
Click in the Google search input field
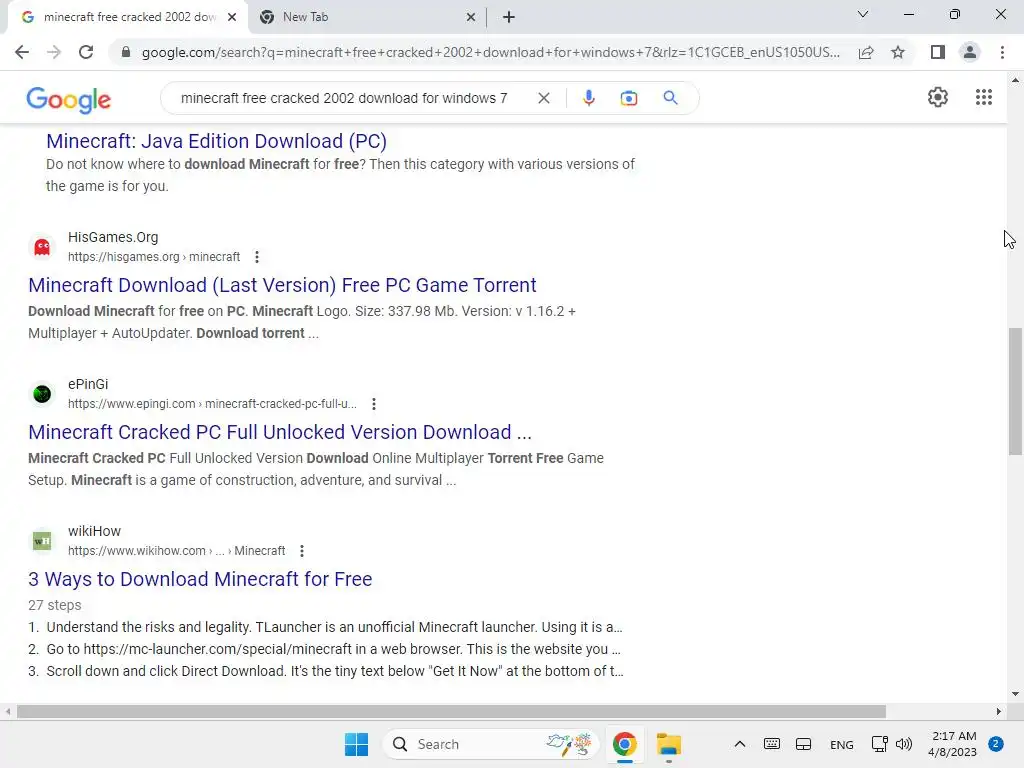(x=344, y=98)
